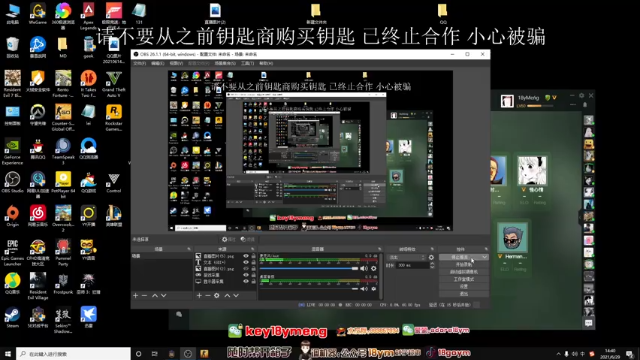The height and width of the screenshot is (360, 640).
Task: Open the WeGame desktop shortcut
Action: pos(38,14)
